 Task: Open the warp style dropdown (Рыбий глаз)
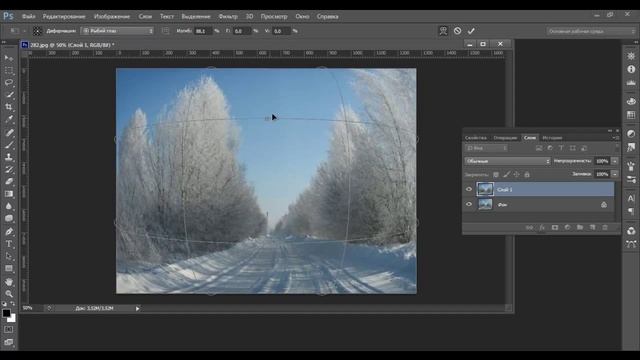coord(117,31)
